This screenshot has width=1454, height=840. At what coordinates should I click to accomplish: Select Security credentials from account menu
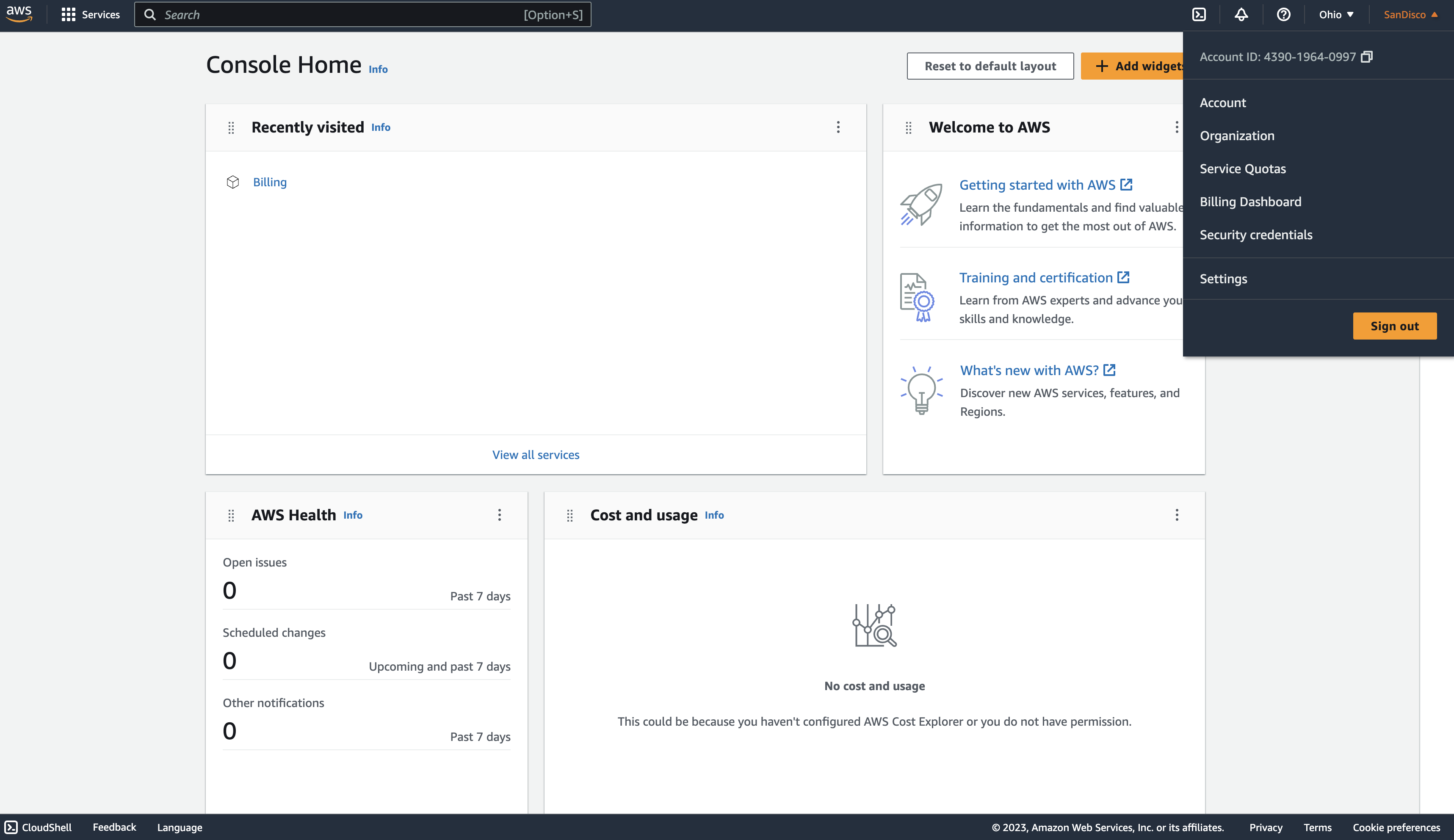click(1255, 235)
